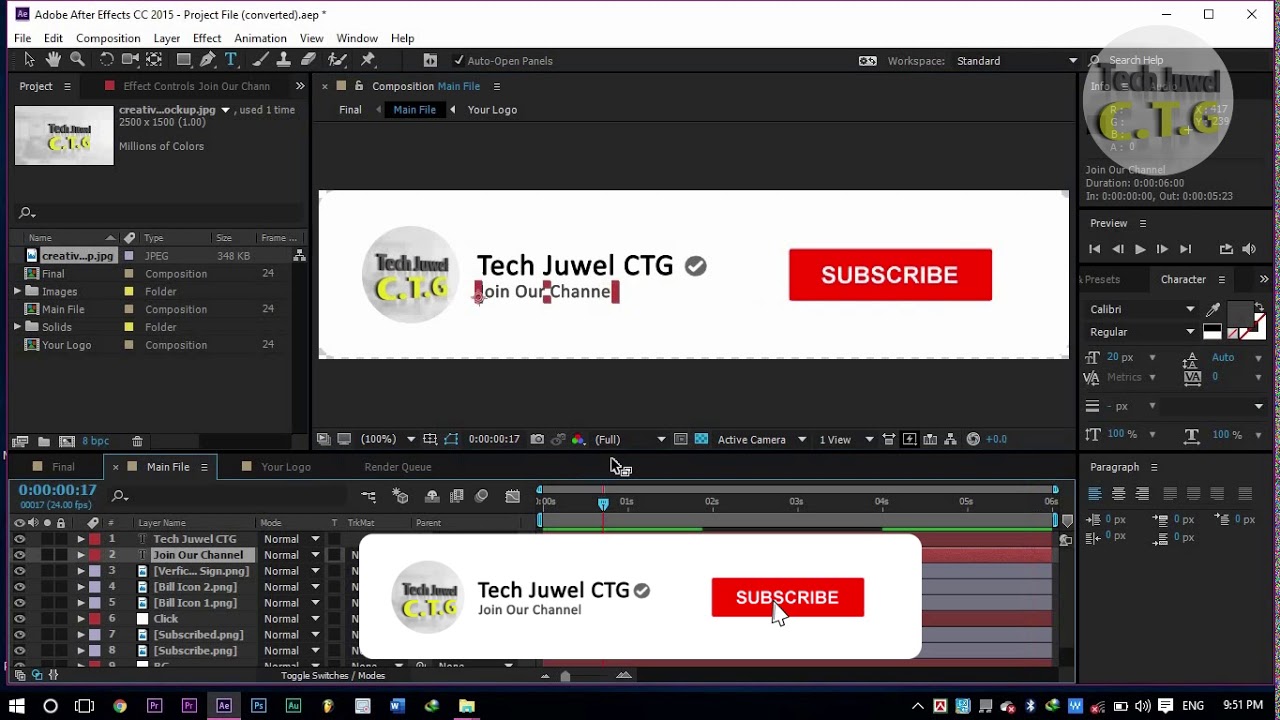Enable motion blur icon in timeline
Screen dimensions: 1280x720
point(481,496)
